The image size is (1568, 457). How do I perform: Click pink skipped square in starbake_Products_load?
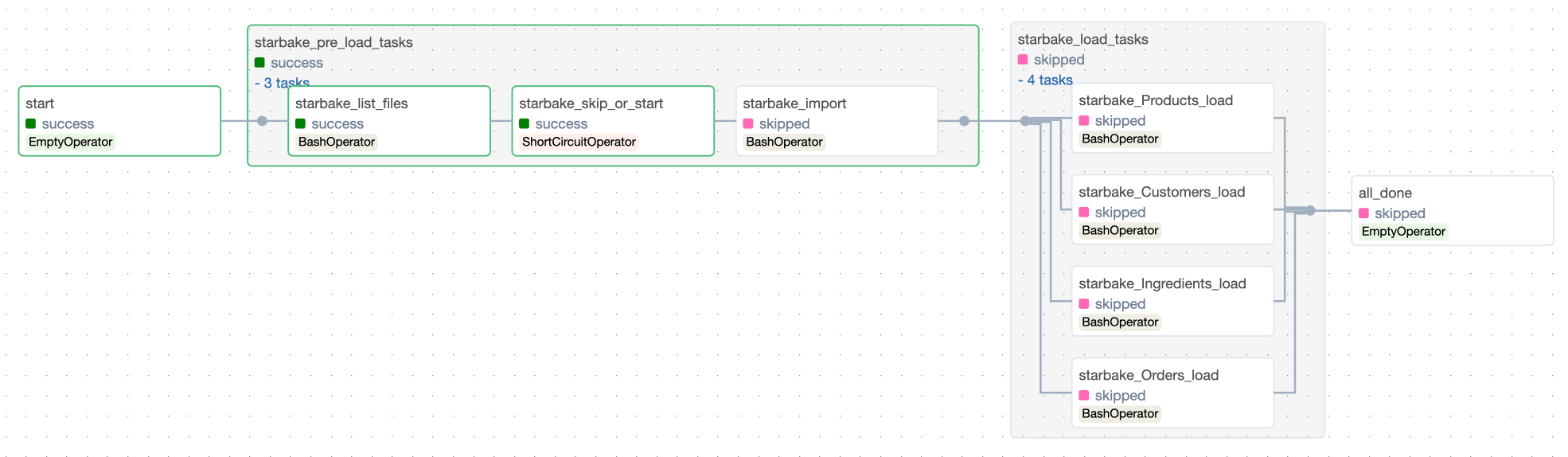(x=1084, y=120)
